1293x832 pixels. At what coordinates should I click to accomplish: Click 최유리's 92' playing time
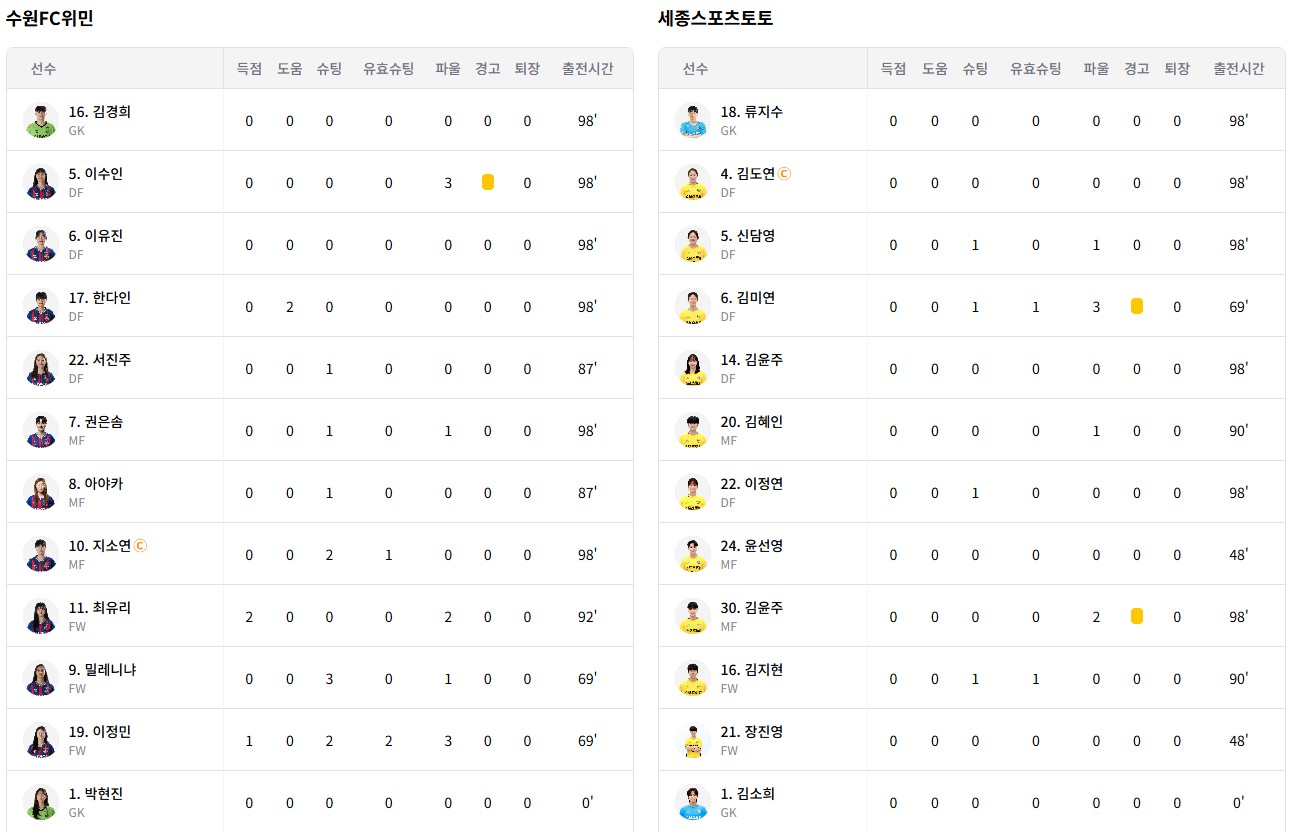click(588, 617)
